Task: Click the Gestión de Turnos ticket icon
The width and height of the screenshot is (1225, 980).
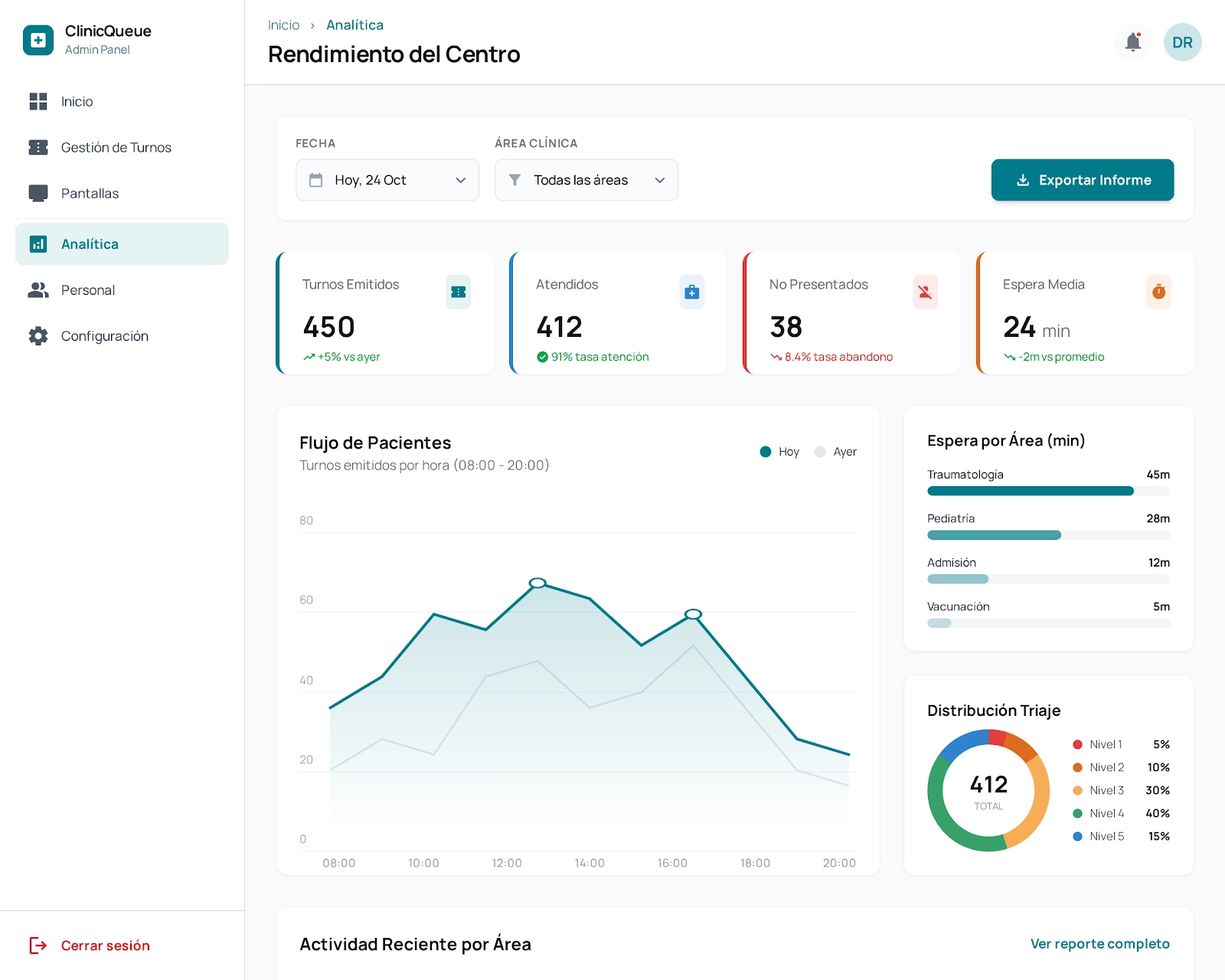Action: 38,148
